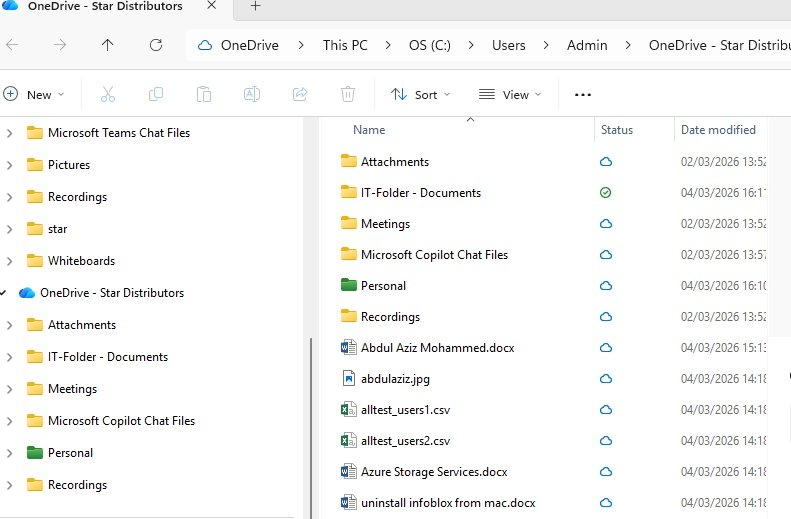This screenshot has width=791, height=519.
Task: Open the Sort dropdown menu
Action: click(420, 94)
